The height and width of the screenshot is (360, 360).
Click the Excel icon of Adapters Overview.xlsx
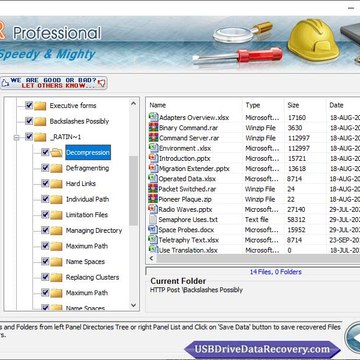[153, 117]
